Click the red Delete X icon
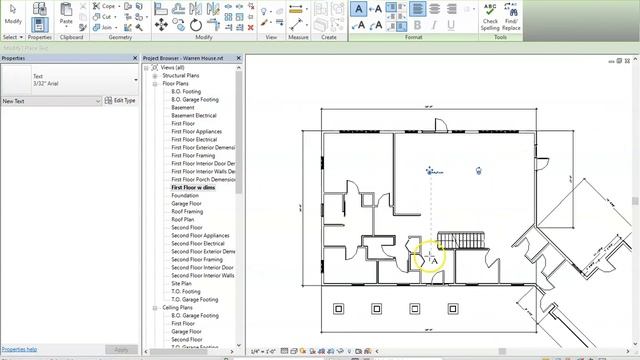 click(251, 27)
